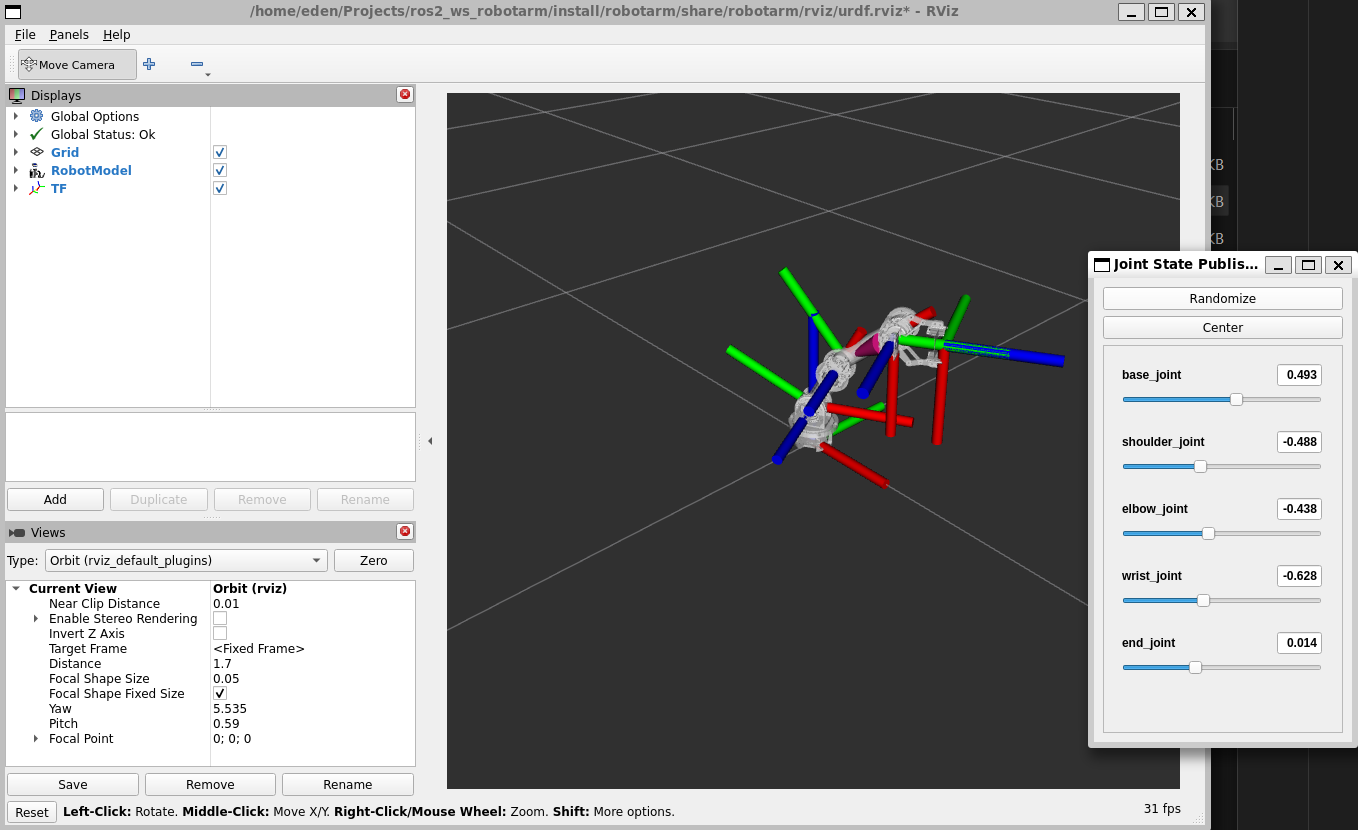Click Add to add a display
The width and height of the screenshot is (1358, 830).
click(x=55, y=500)
